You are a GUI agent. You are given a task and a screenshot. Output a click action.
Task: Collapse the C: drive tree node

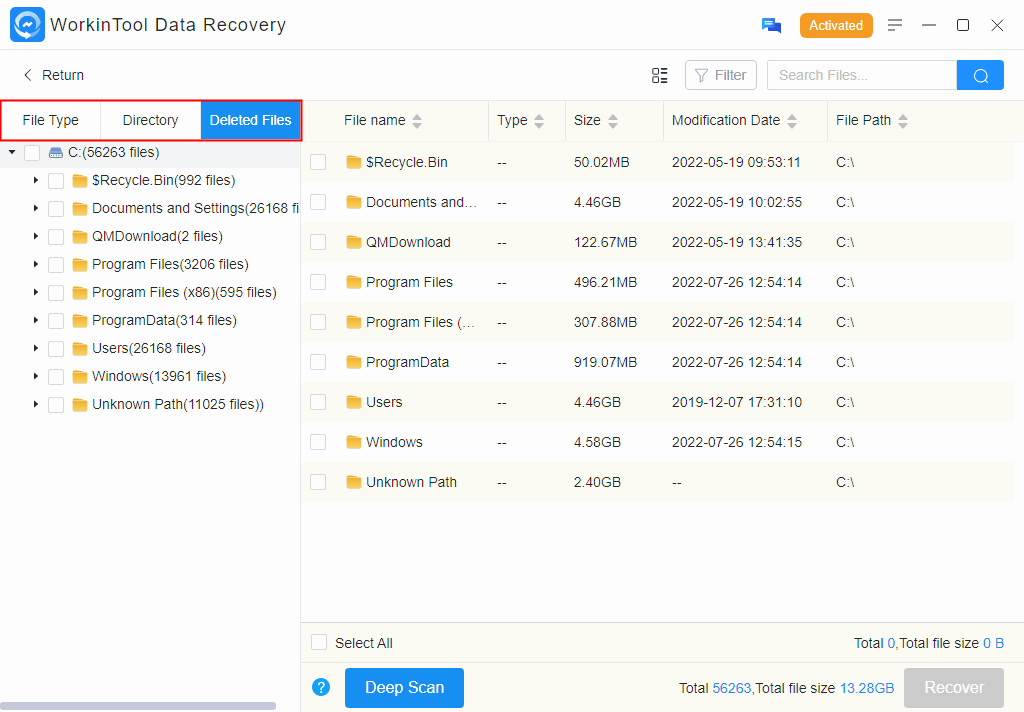pyautogui.click(x=12, y=153)
